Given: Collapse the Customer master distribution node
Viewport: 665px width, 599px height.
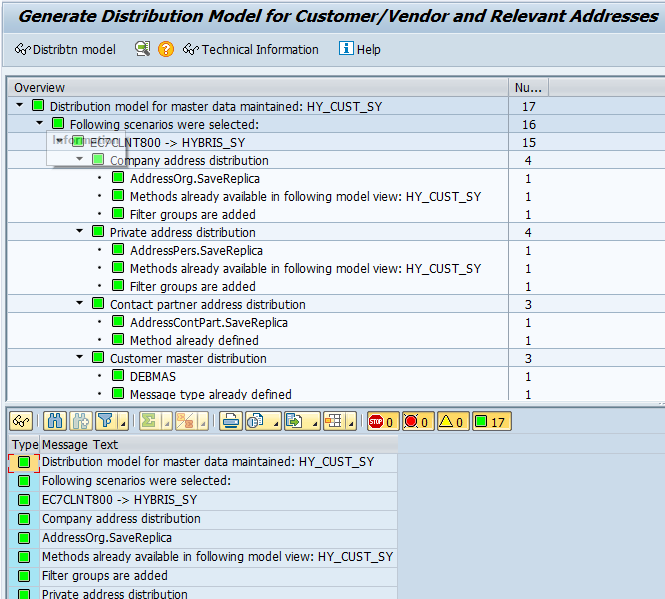Looking at the screenshot, I should (x=80, y=358).
